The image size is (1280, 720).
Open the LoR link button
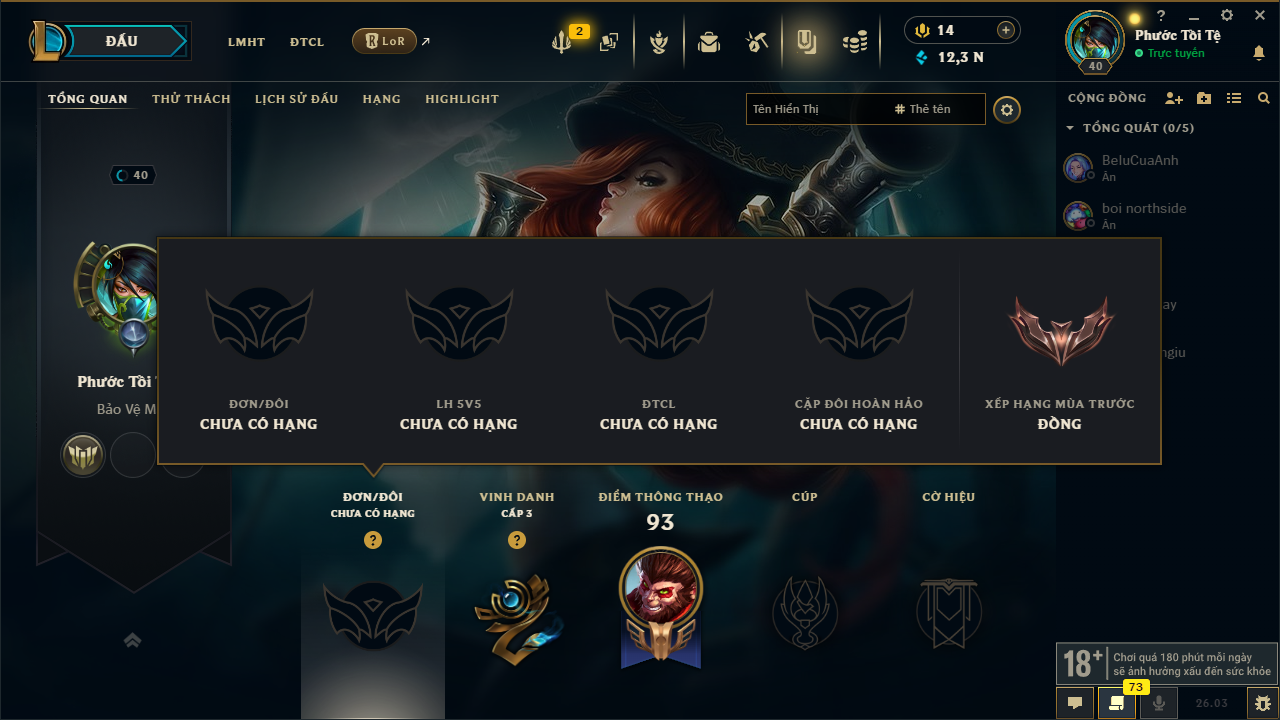point(385,41)
